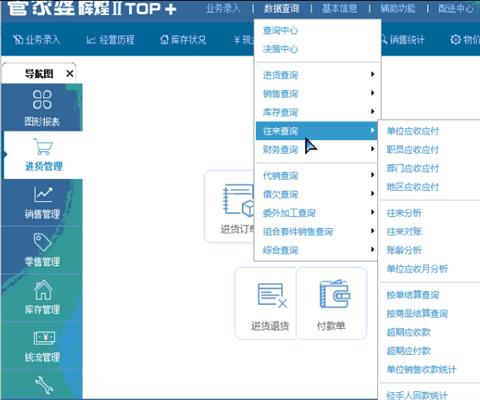This screenshot has width=480, height=400.
Task: Open 按单结算查询 from the submenu
Action: (413, 295)
